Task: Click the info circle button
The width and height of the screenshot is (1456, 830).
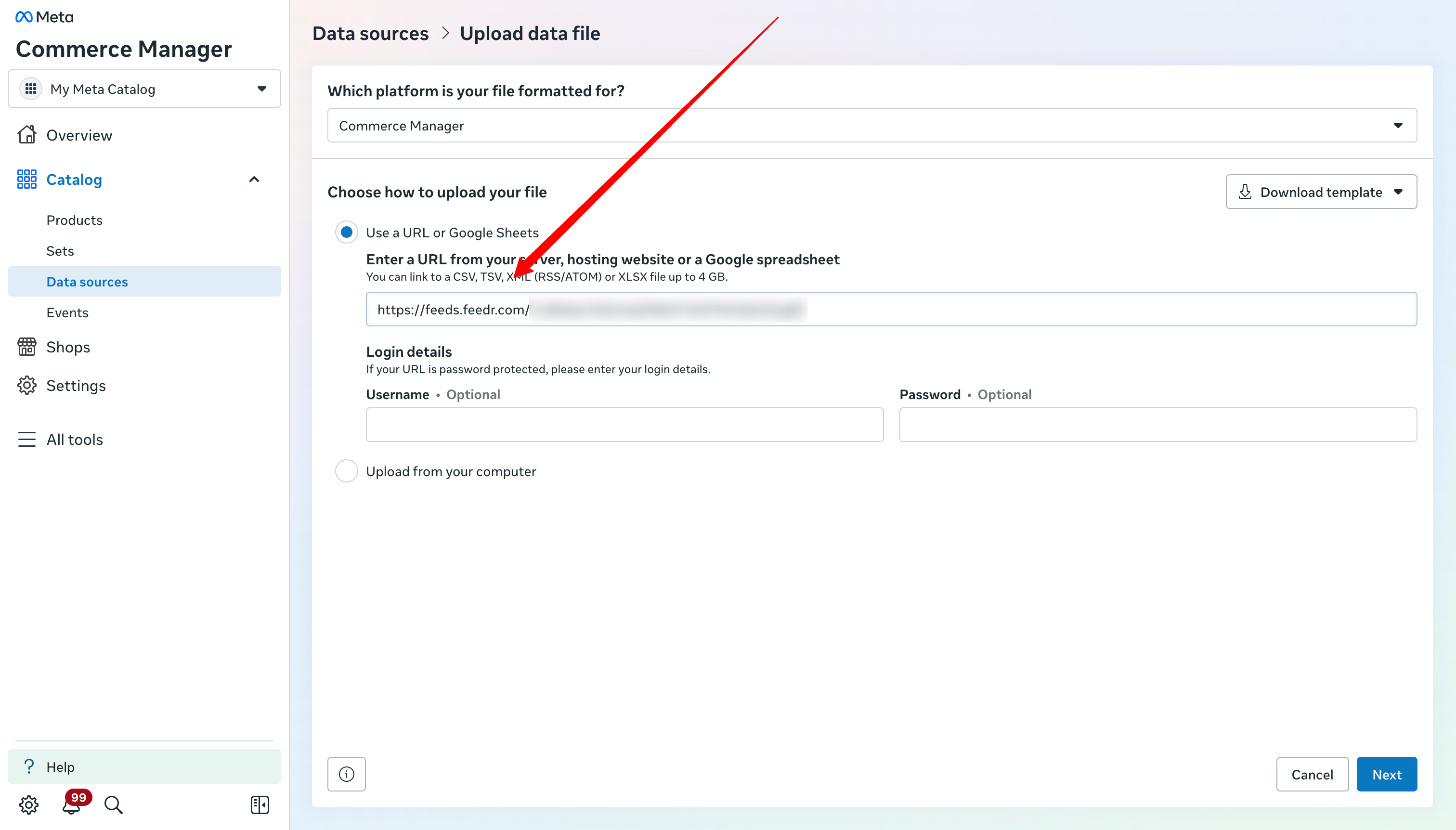Action: tap(347, 774)
